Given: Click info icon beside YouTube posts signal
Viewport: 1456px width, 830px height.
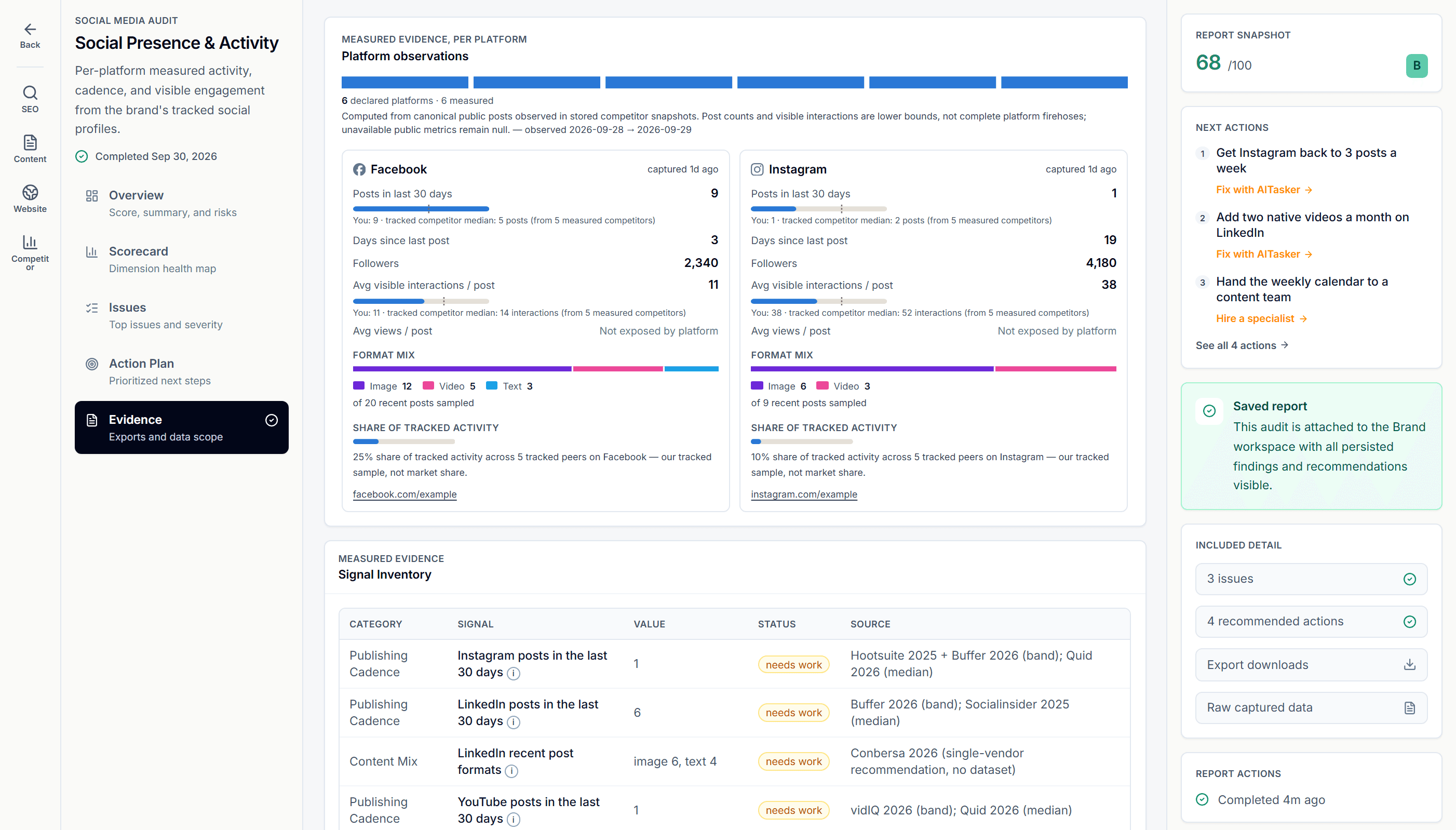Looking at the screenshot, I should [514, 820].
